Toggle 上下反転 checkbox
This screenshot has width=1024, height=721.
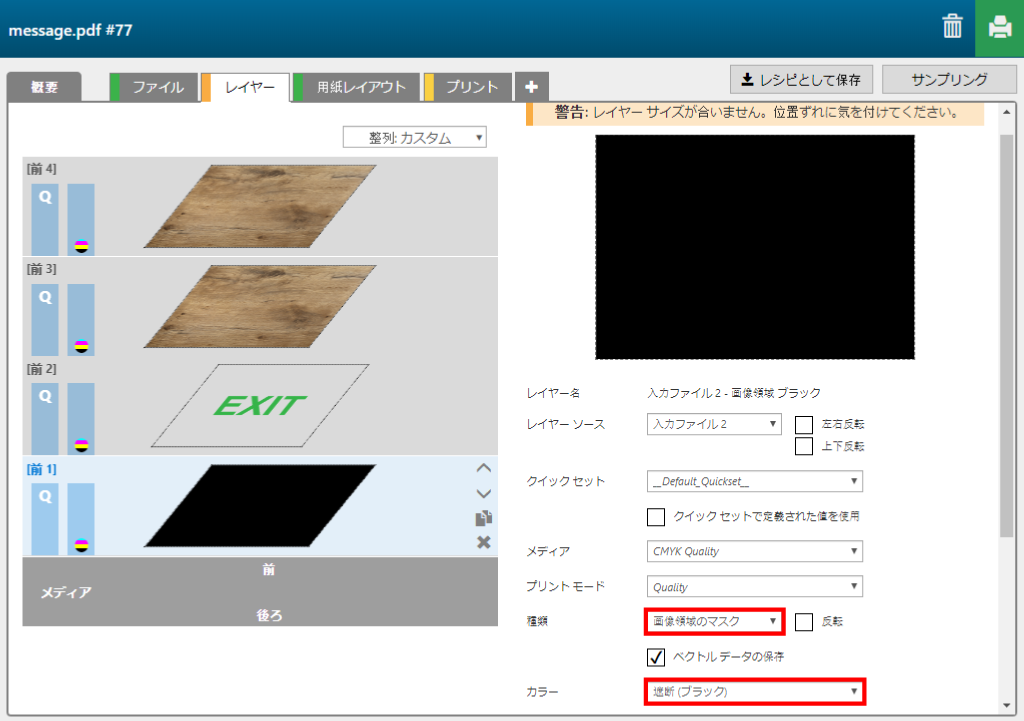click(804, 446)
